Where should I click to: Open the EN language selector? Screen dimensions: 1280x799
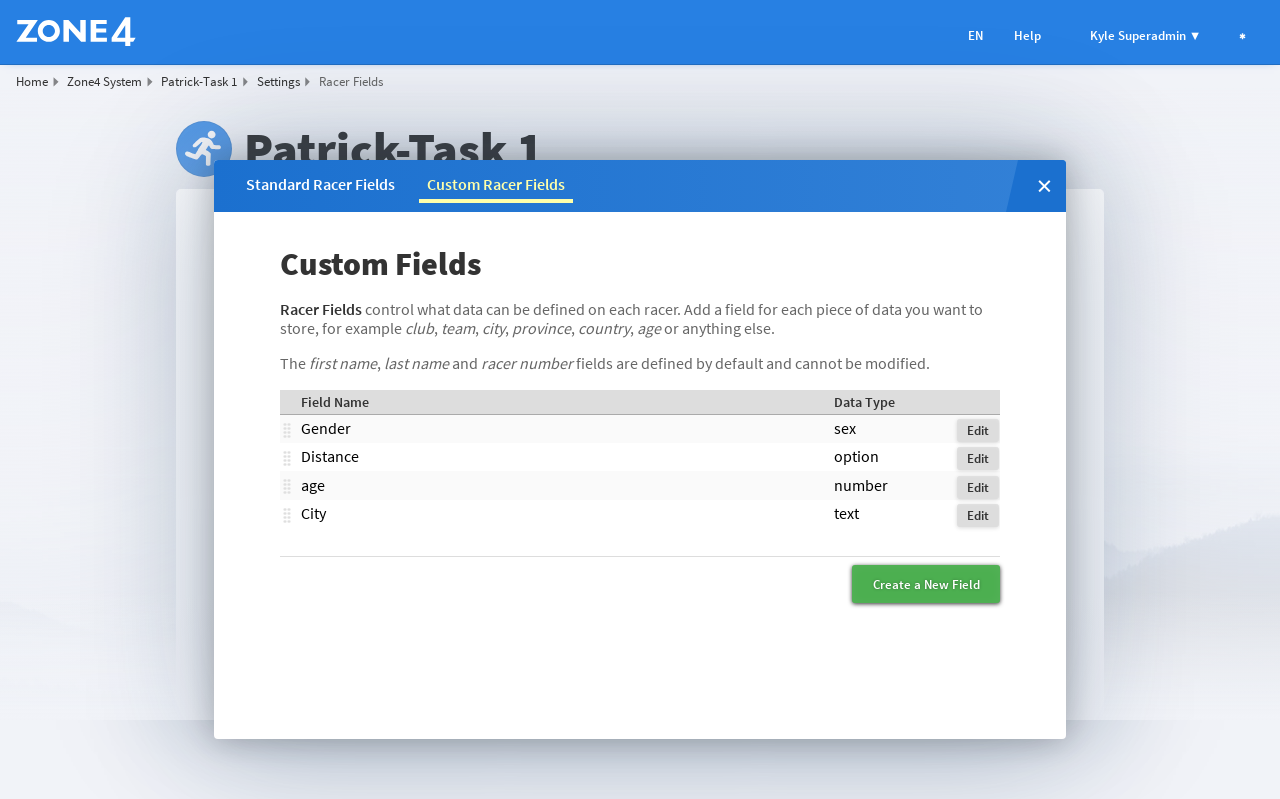coord(975,36)
